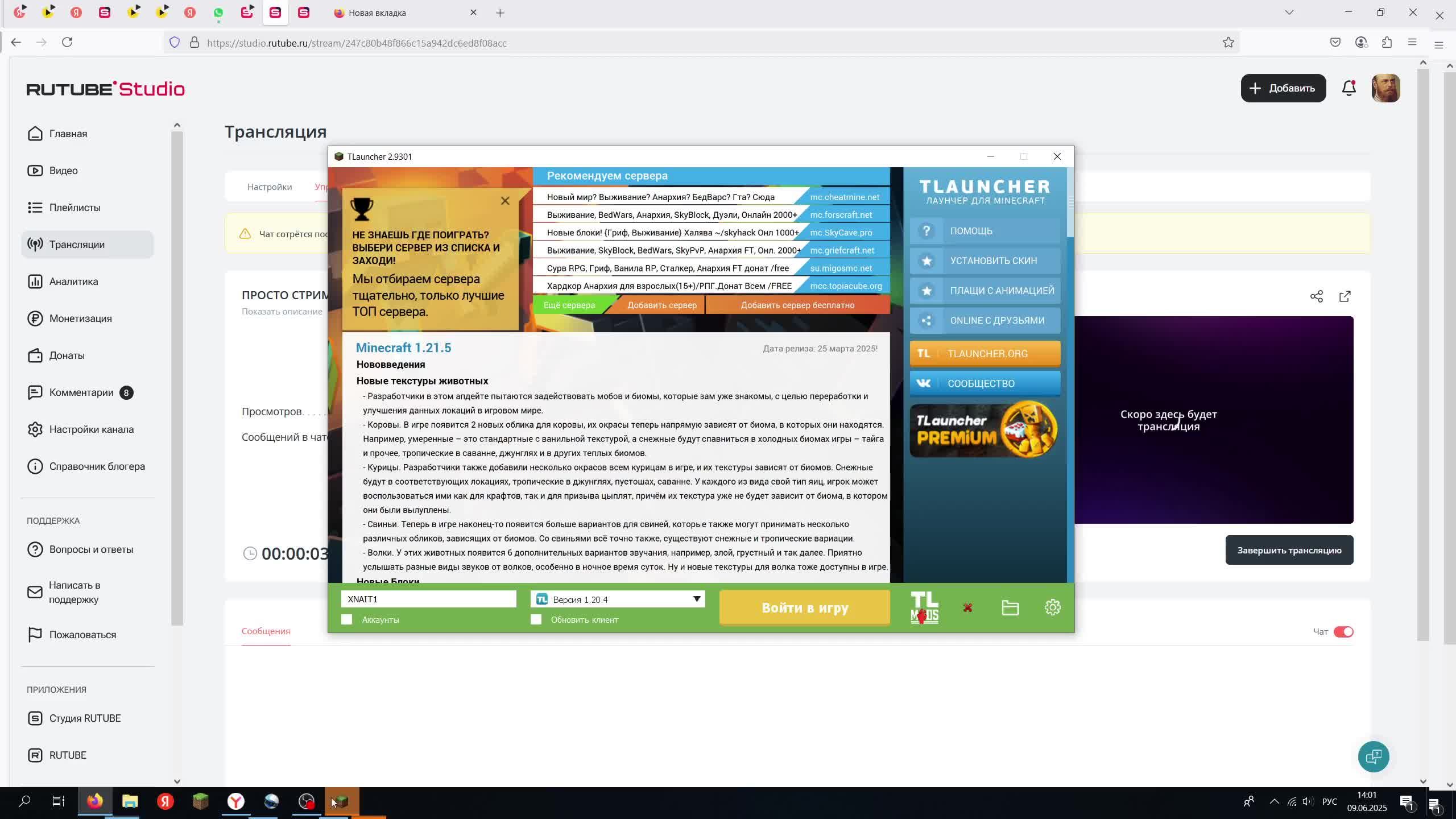Open Windows search on taskbar
This screenshot has height=819, width=1456.
[x=24, y=802]
